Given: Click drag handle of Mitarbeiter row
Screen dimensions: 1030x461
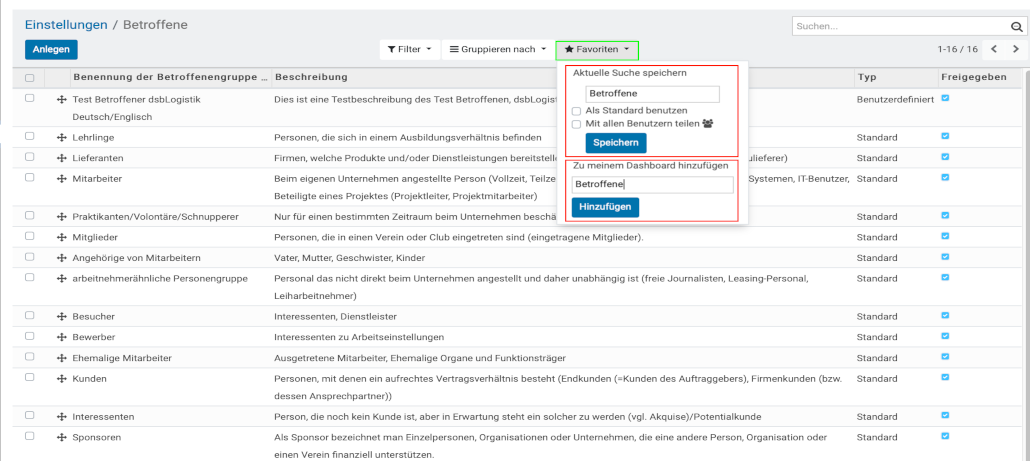Looking at the screenshot, I should 62,179.
